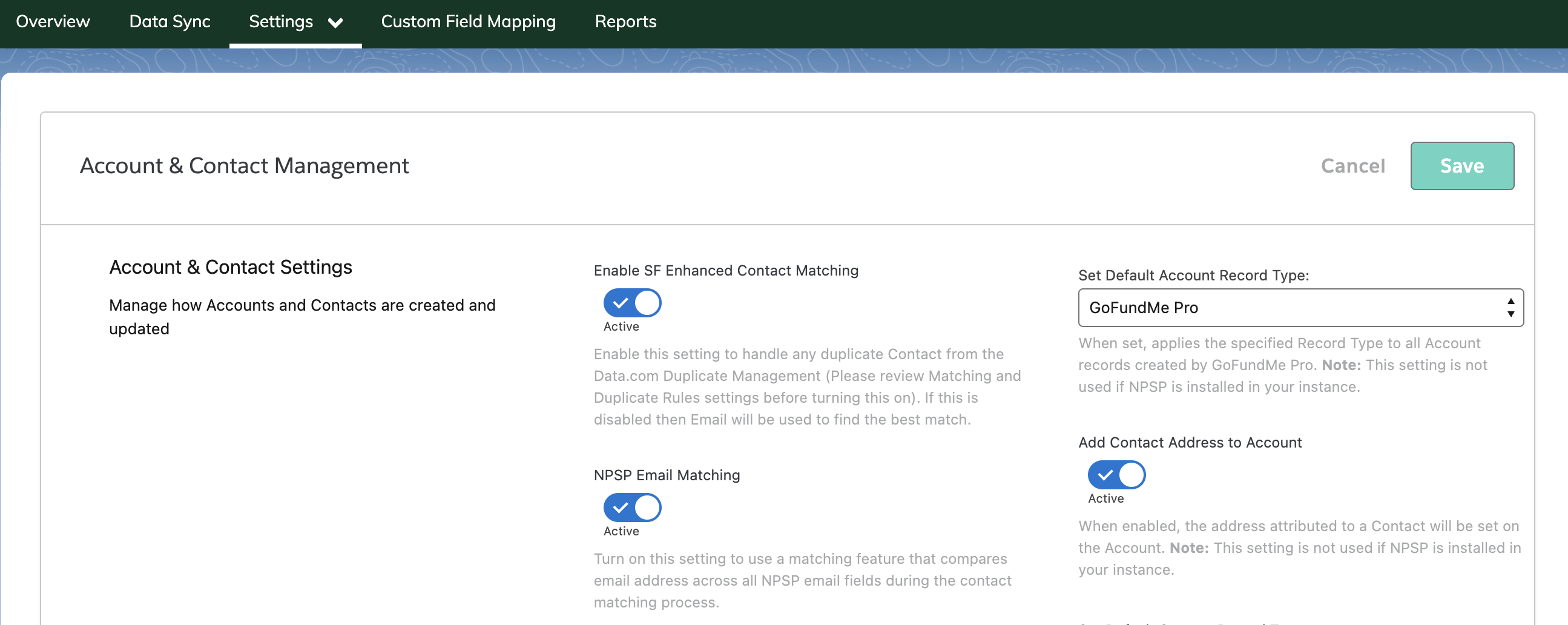Select the Settings tab label
Viewport: 1568px width, 625px height.
point(281,22)
